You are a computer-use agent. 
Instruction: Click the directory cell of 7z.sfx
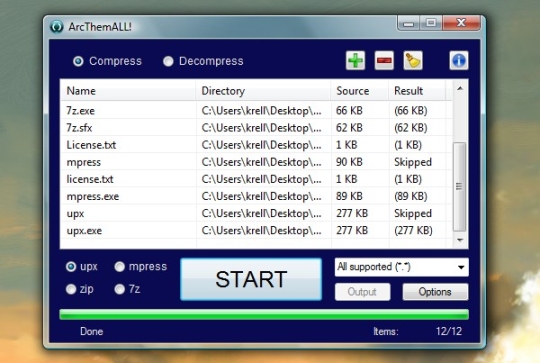point(261,128)
